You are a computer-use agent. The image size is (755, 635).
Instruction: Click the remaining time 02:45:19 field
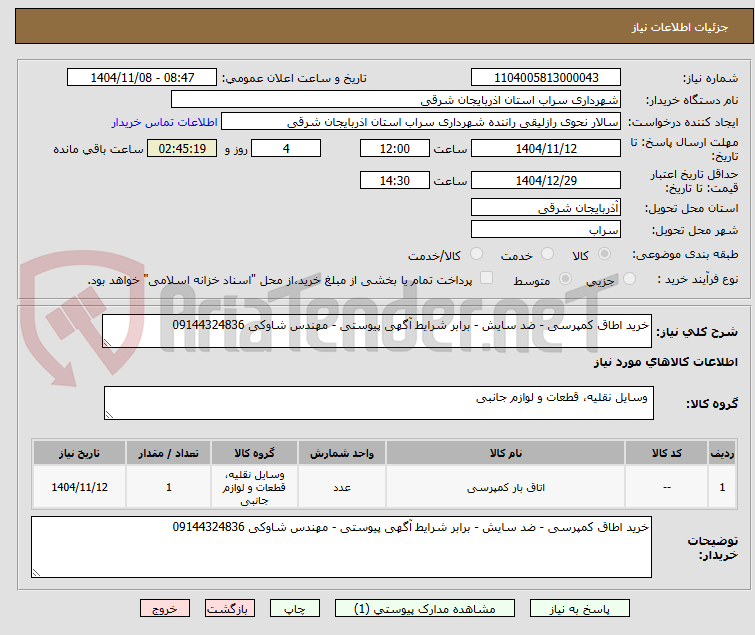(182, 148)
